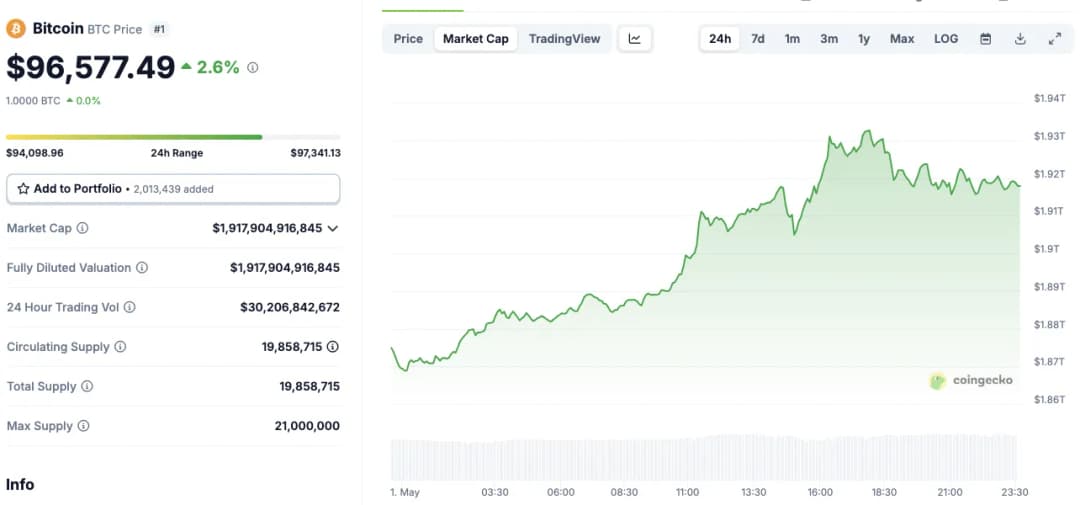Download the chart data

(x=1020, y=39)
